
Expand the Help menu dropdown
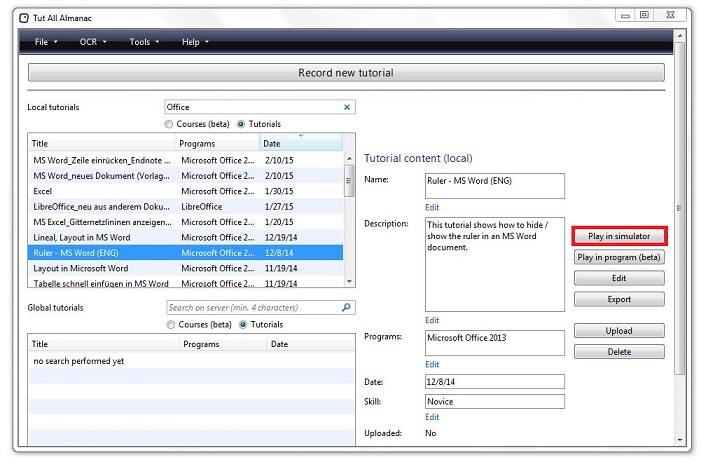[x=194, y=42]
